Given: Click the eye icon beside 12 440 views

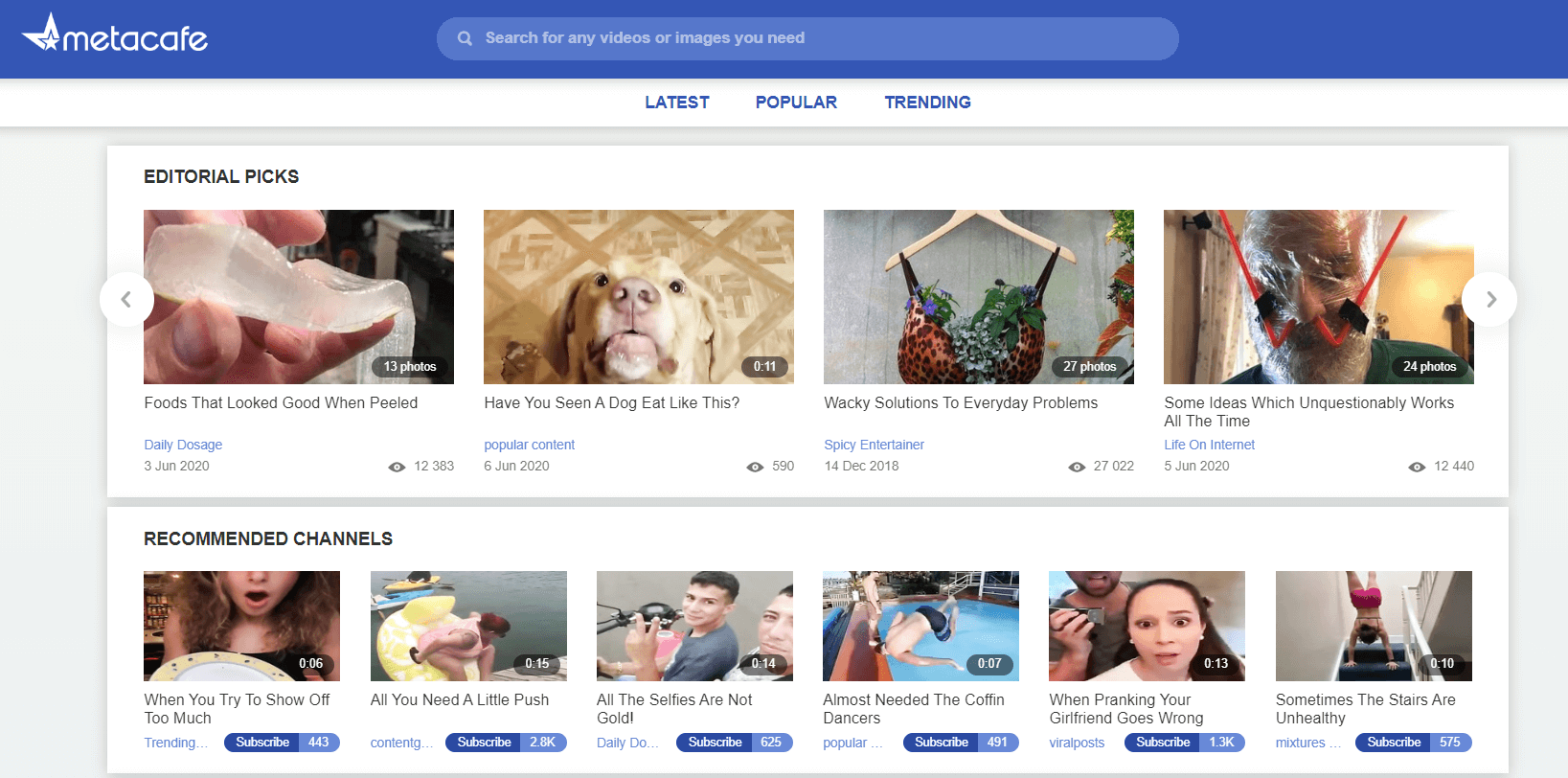Looking at the screenshot, I should (1417, 467).
